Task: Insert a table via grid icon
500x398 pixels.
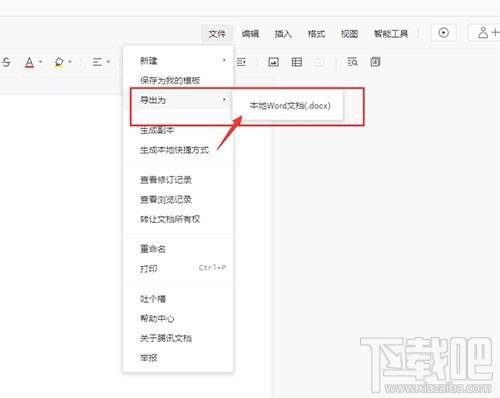Action: [x=297, y=62]
